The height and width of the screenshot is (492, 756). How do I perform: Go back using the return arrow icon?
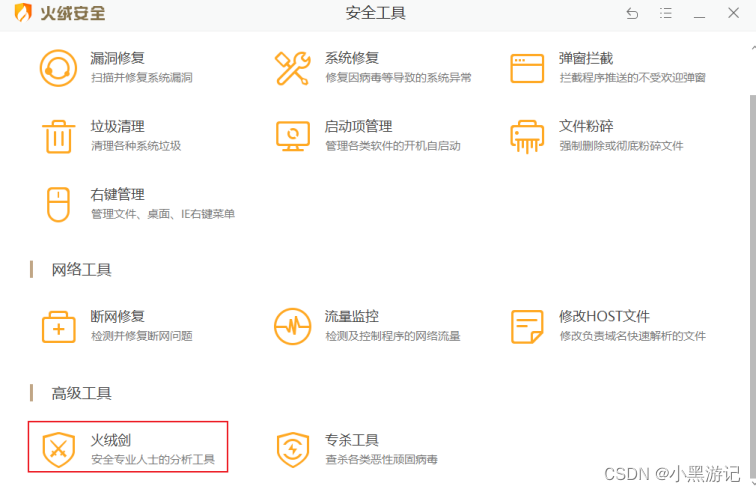[x=632, y=13]
